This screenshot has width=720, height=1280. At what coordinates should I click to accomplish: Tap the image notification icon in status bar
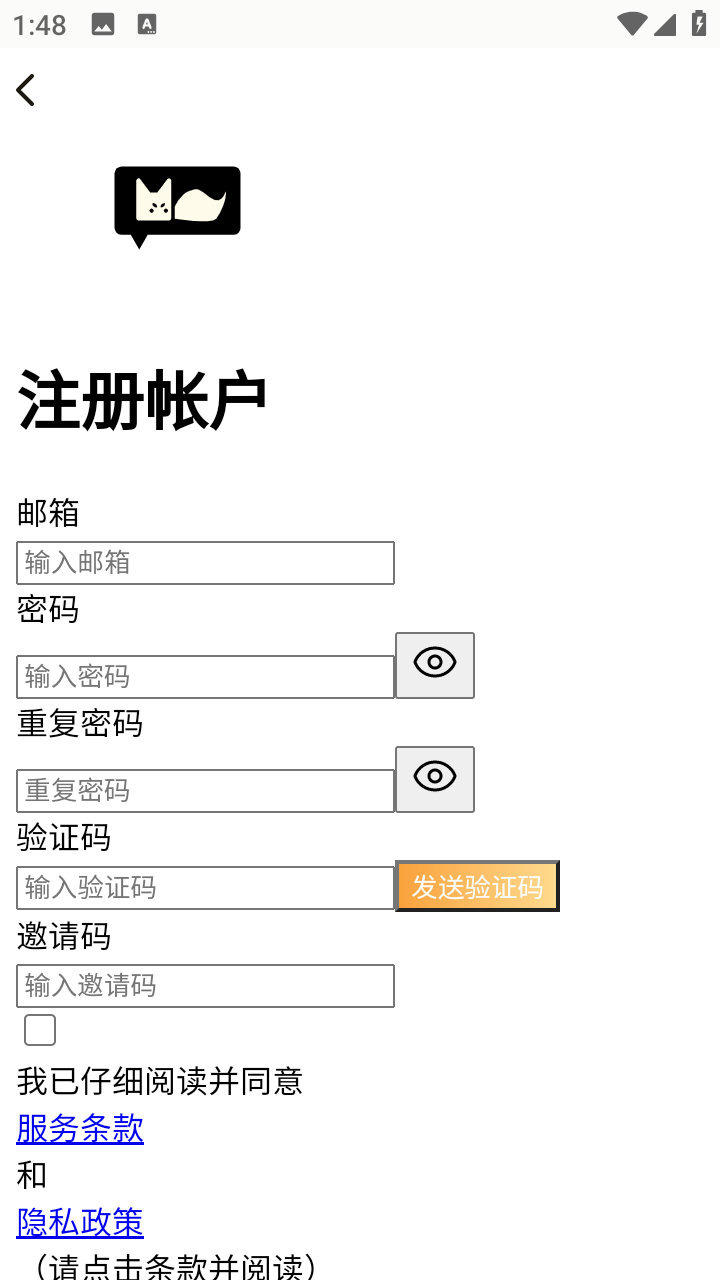pos(103,25)
